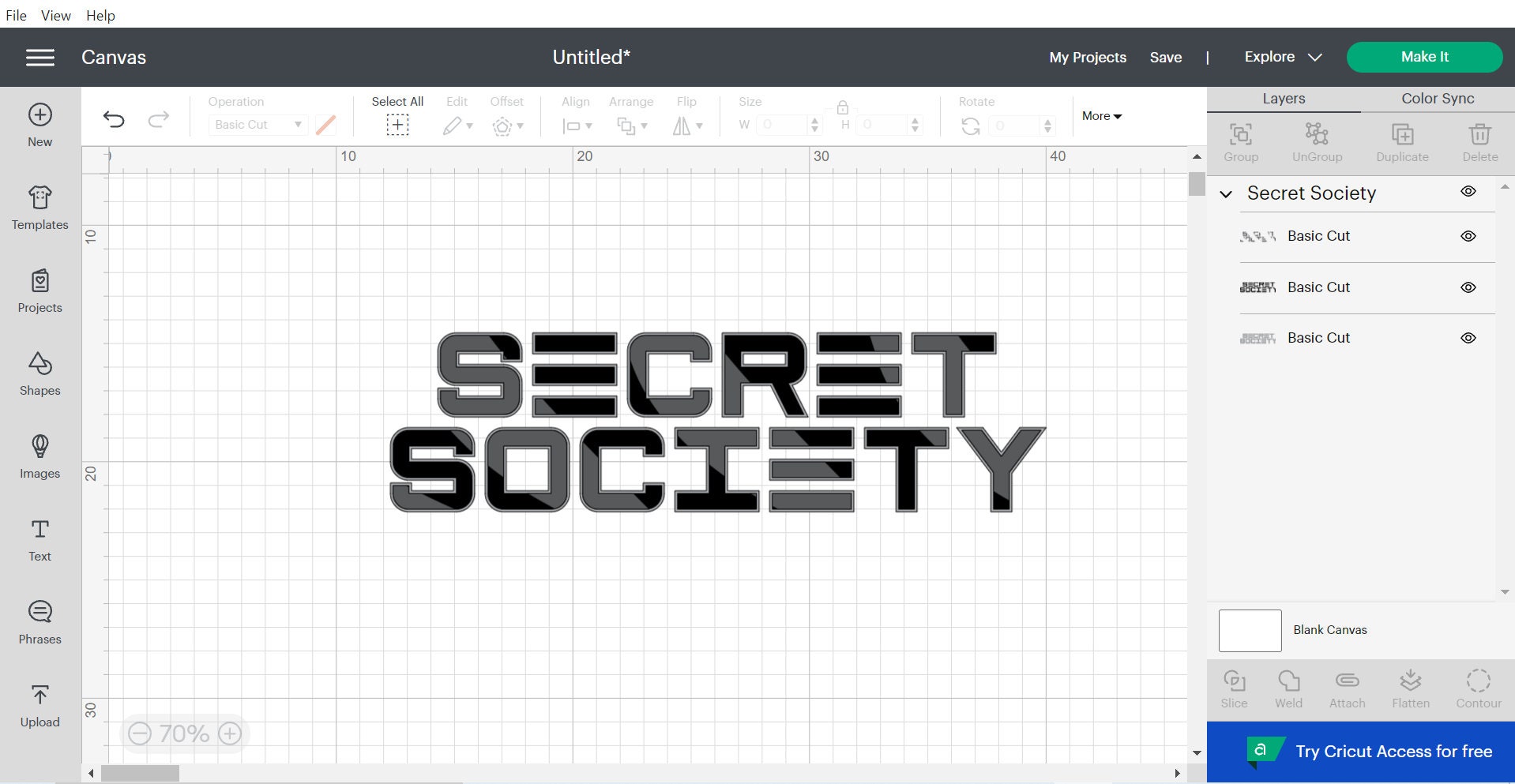Hide the bottom Basic Cut layer

[x=1468, y=337]
